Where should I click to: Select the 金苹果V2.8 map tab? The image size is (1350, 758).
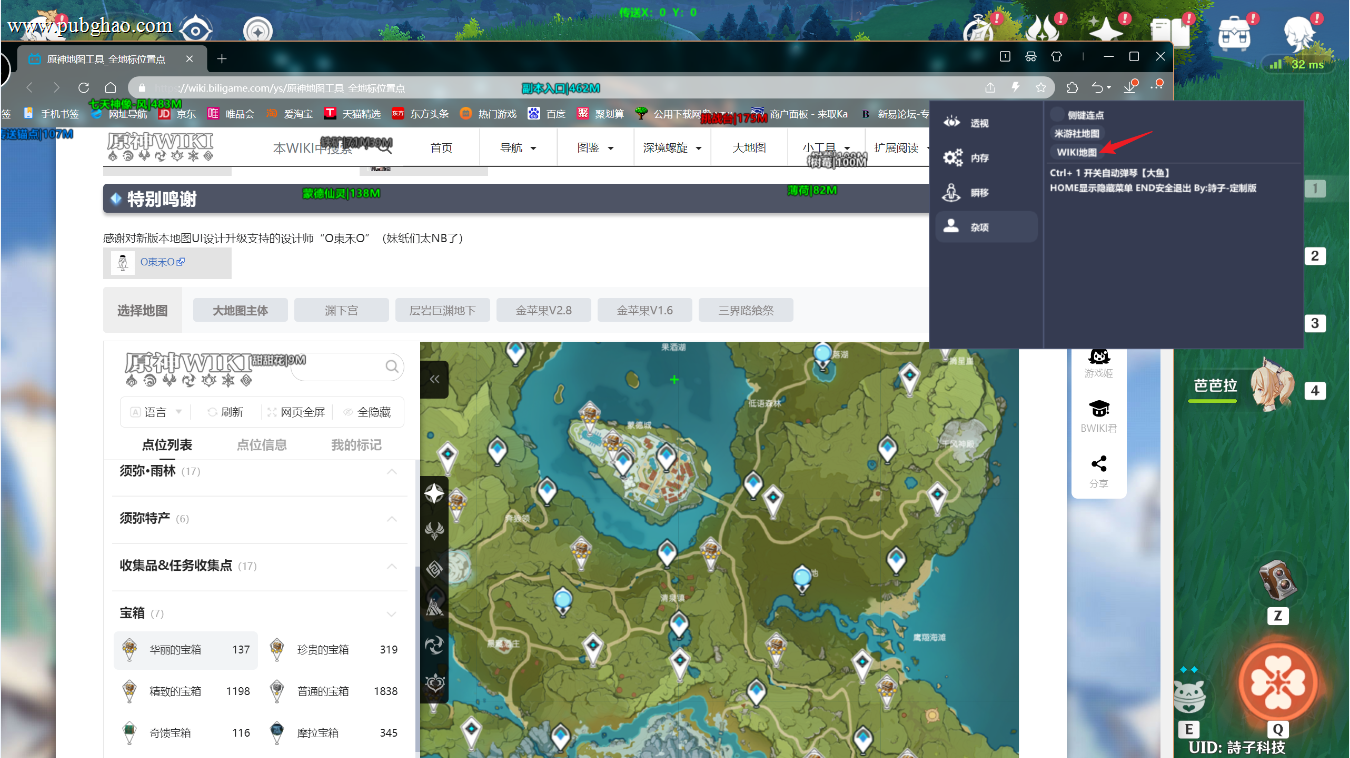pyautogui.click(x=544, y=310)
